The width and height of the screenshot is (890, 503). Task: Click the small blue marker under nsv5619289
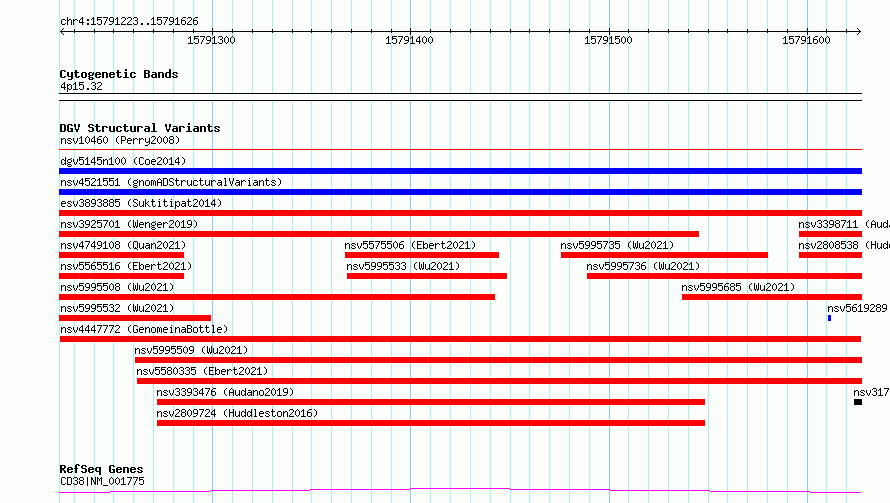click(829, 318)
